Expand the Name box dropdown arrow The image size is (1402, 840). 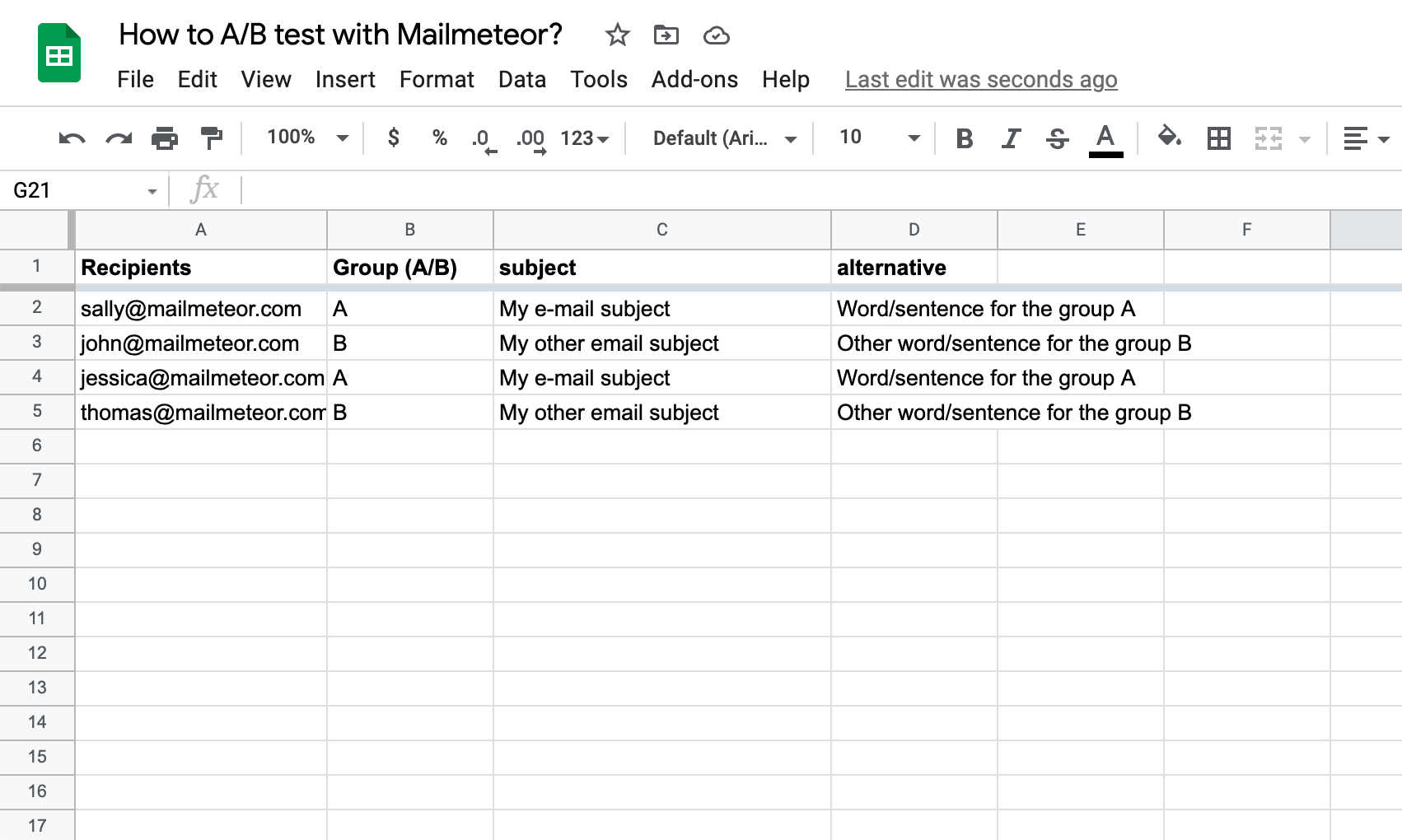(152, 191)
